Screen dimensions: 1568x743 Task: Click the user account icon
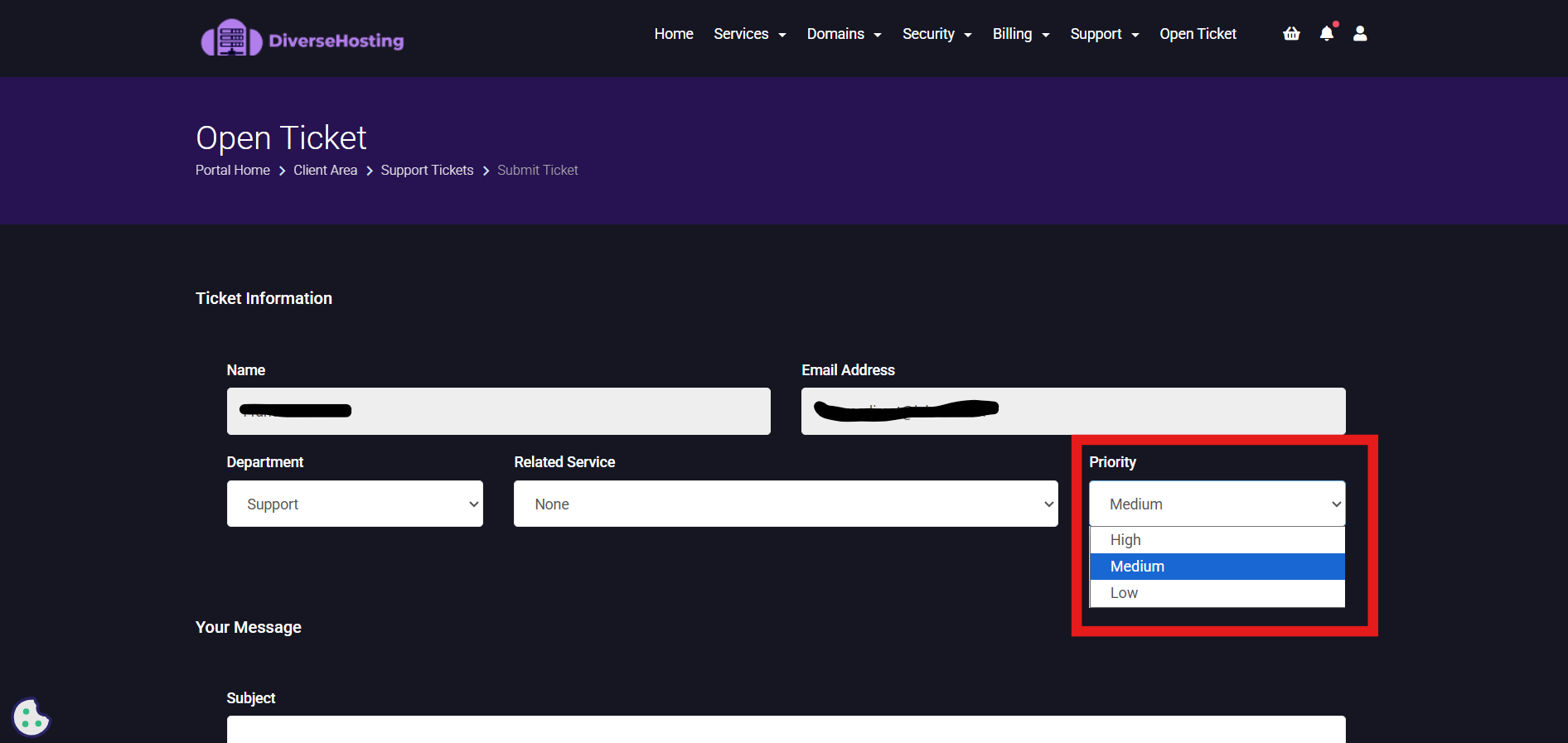pyautogui.click(x=1360, y=34)
